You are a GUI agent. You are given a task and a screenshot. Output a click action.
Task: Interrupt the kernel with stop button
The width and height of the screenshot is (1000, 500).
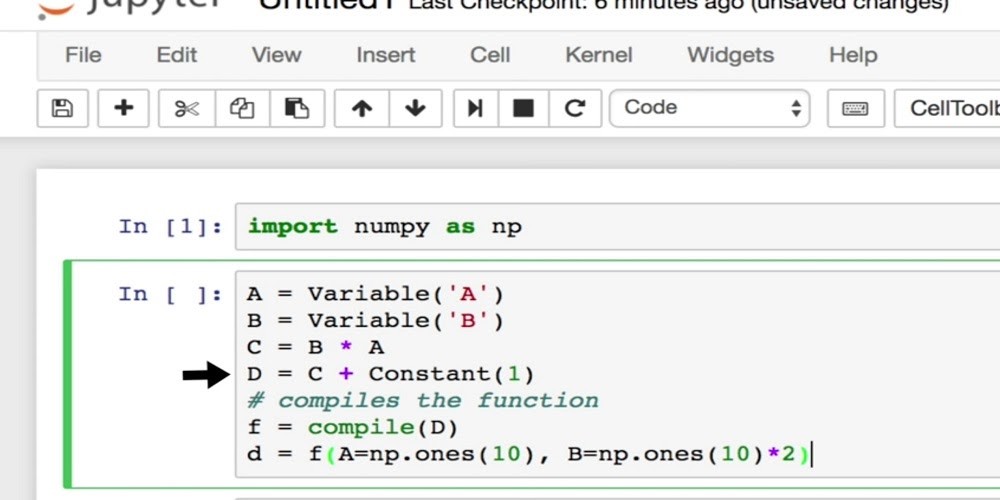click(x=523, y=108)
